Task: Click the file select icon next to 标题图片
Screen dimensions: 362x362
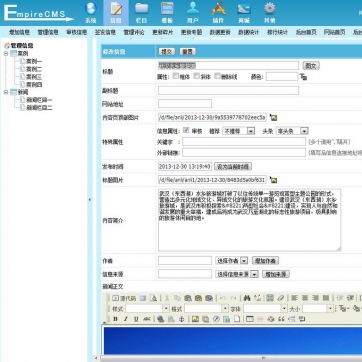Action: (273, 180)
